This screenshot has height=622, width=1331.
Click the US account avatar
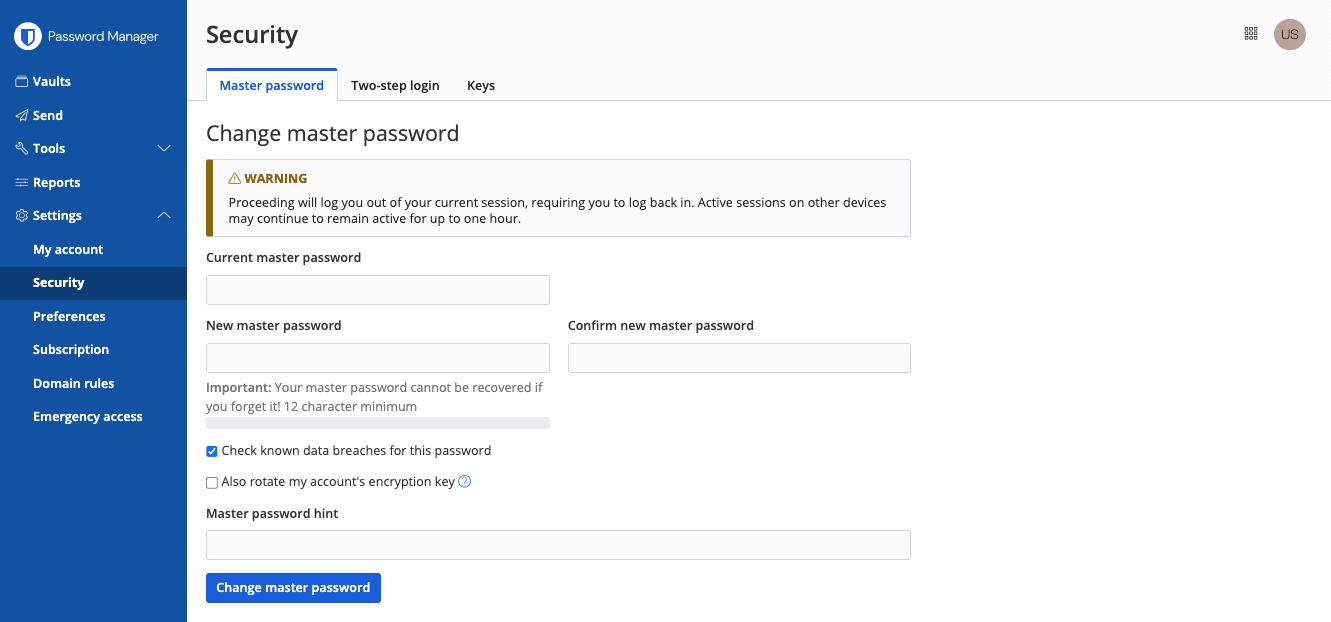[1290, 34]
